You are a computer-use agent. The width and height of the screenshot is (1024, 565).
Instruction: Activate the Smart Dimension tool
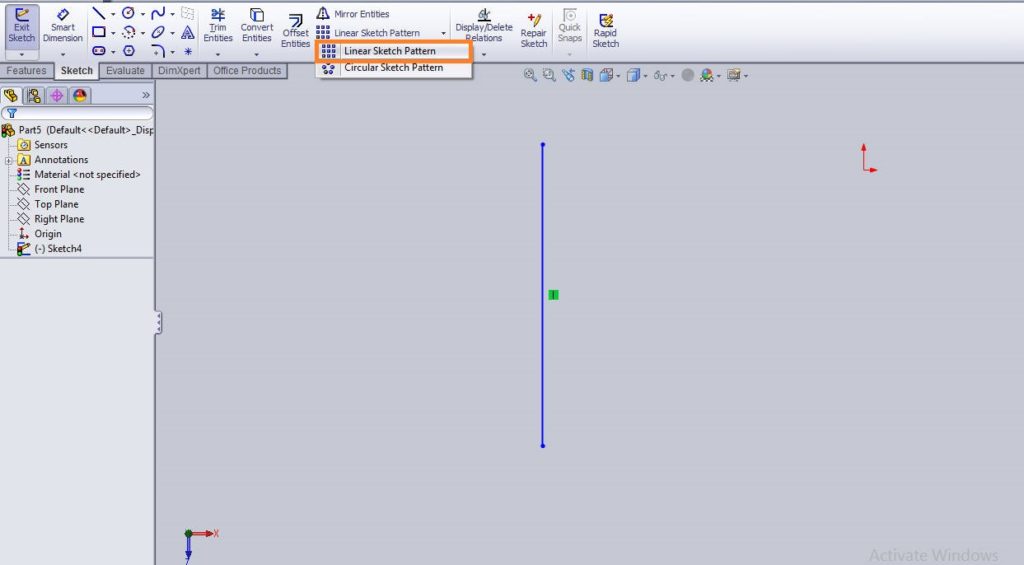[x=63, y=25]
